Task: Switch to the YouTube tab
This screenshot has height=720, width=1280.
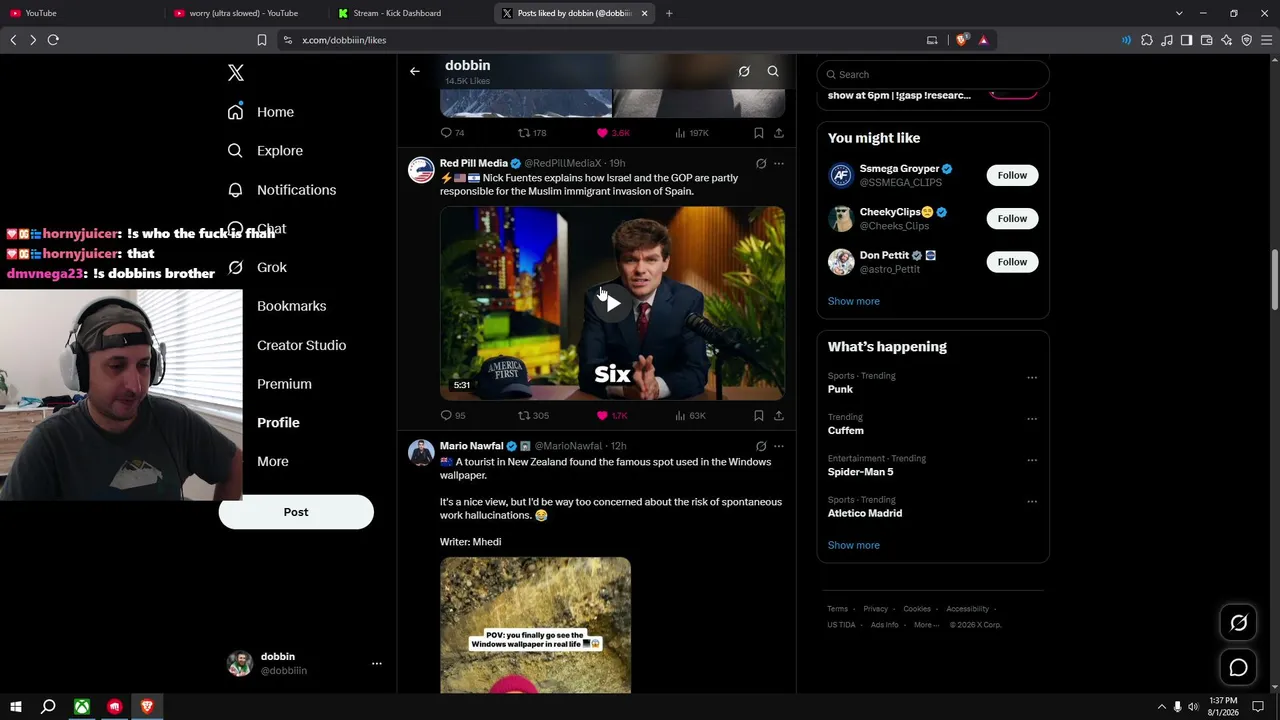Action: coord(82,13)
